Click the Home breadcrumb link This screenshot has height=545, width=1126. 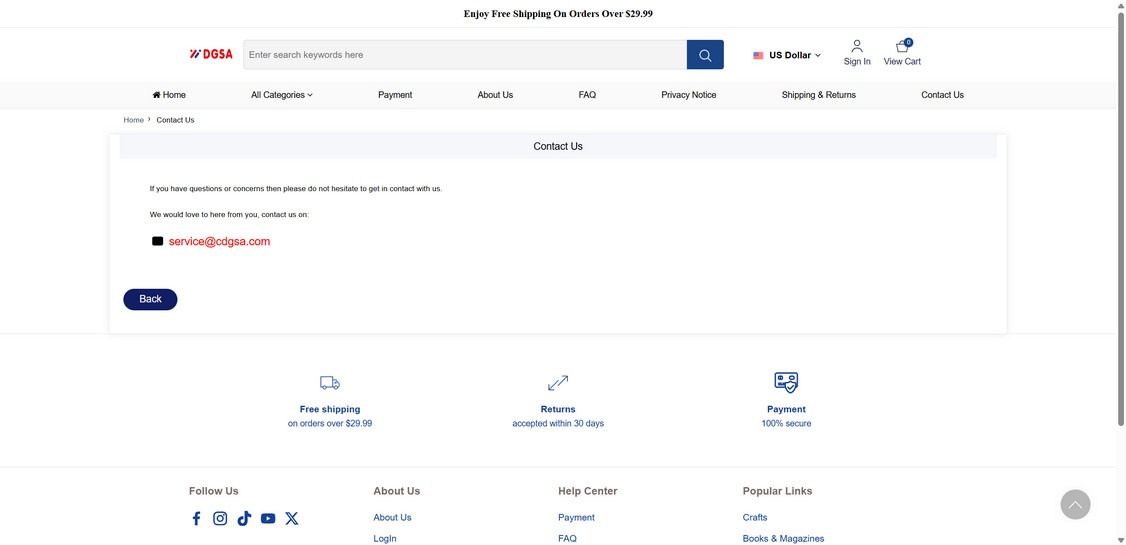[134, 120]
